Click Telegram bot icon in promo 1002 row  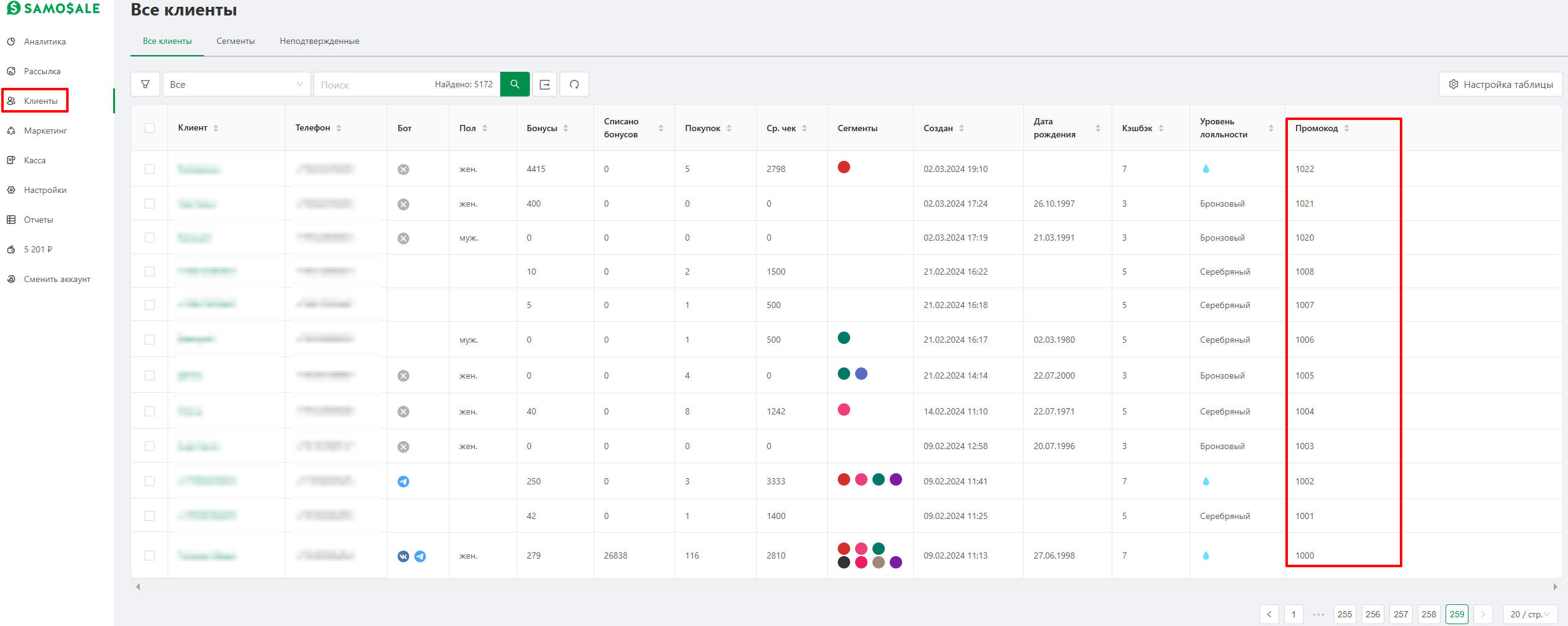tap(403, 481)
